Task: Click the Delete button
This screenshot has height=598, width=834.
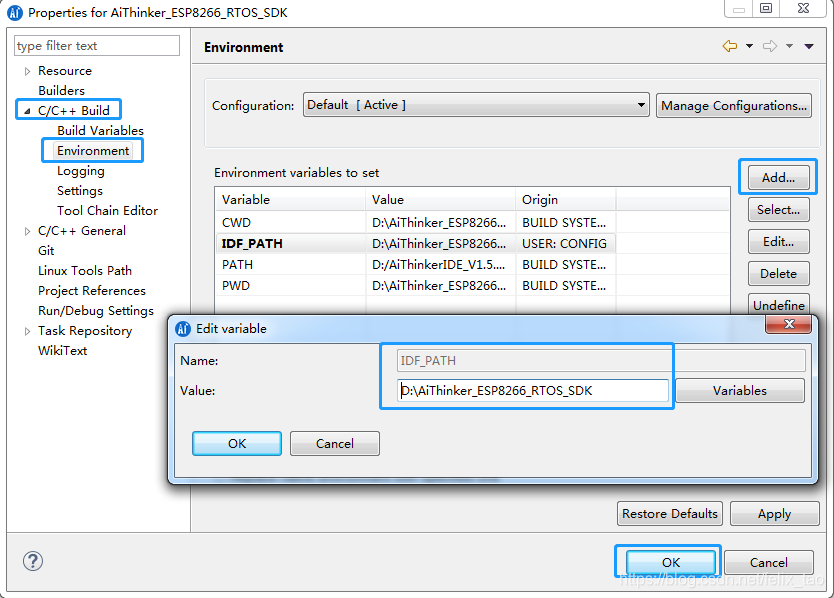Action: (x=778, y=273)
